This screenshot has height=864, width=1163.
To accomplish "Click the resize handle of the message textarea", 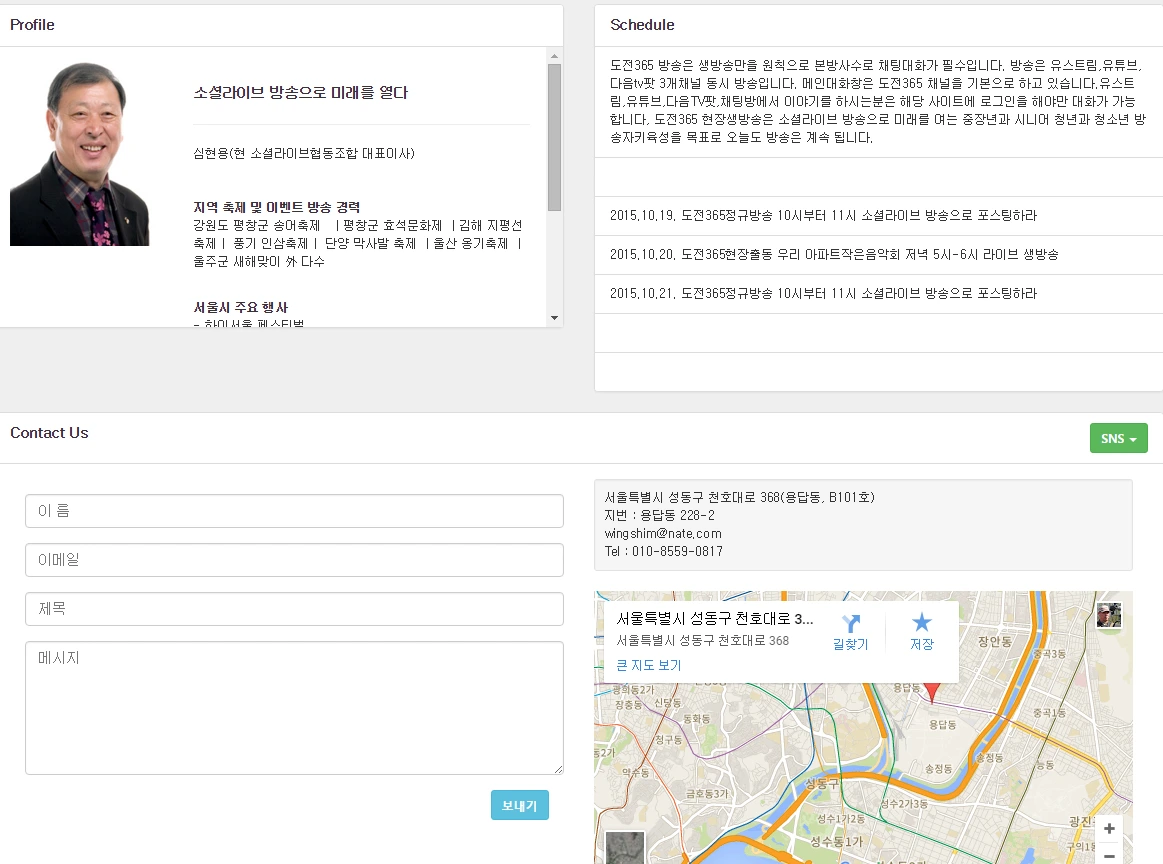I will 558,770.
